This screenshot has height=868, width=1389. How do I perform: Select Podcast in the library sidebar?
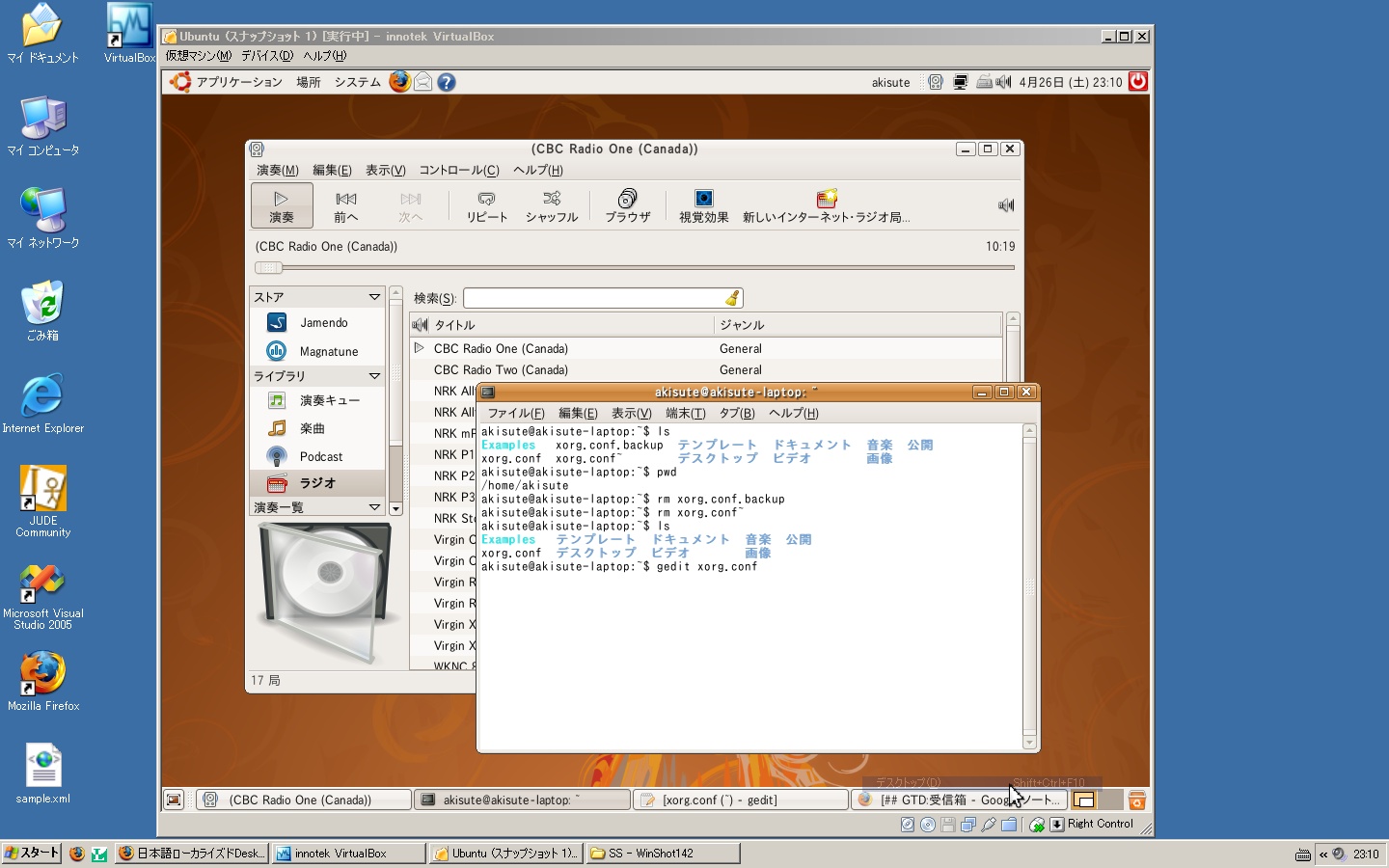[x=317, y=456]
